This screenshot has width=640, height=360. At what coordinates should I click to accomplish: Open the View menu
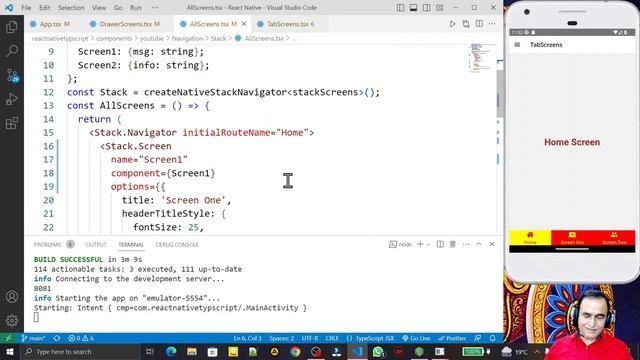(99, 8)
